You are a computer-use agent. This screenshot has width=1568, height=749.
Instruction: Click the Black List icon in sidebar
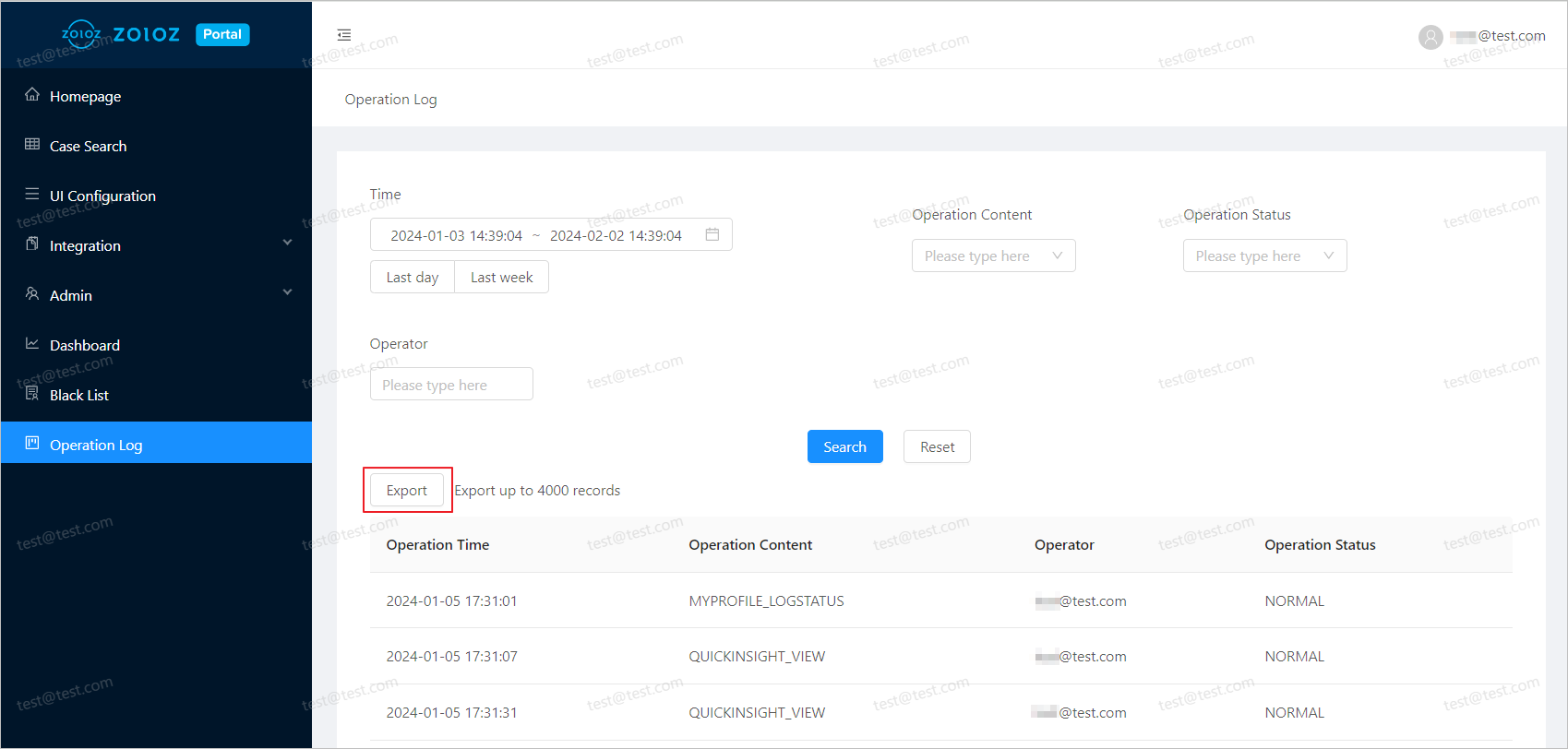coord(32,394)
